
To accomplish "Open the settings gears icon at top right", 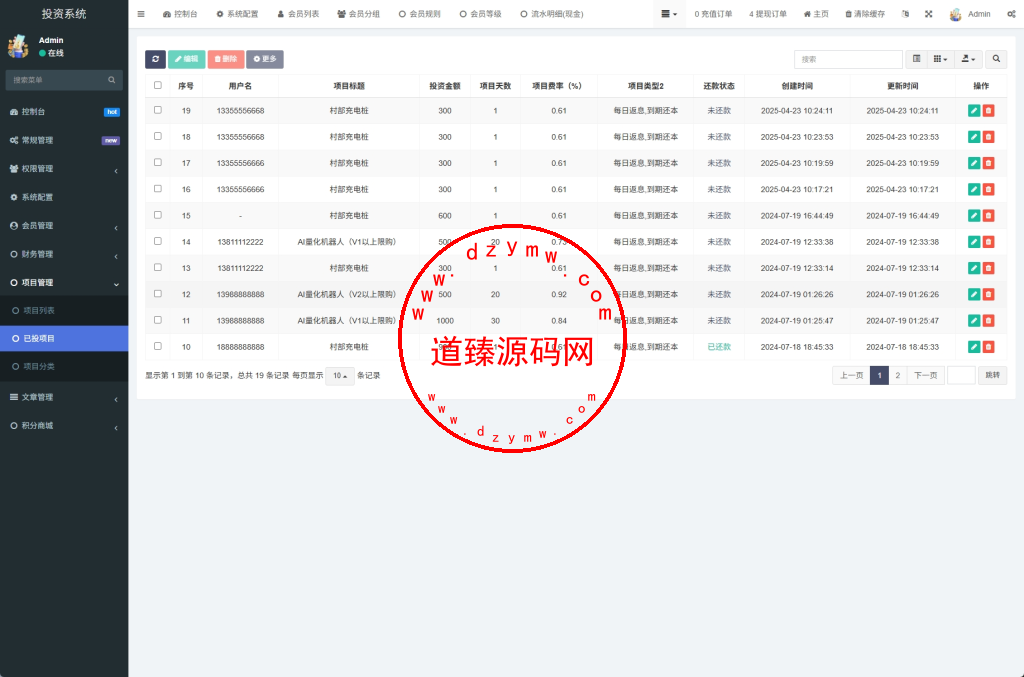I will [1011, 14].
